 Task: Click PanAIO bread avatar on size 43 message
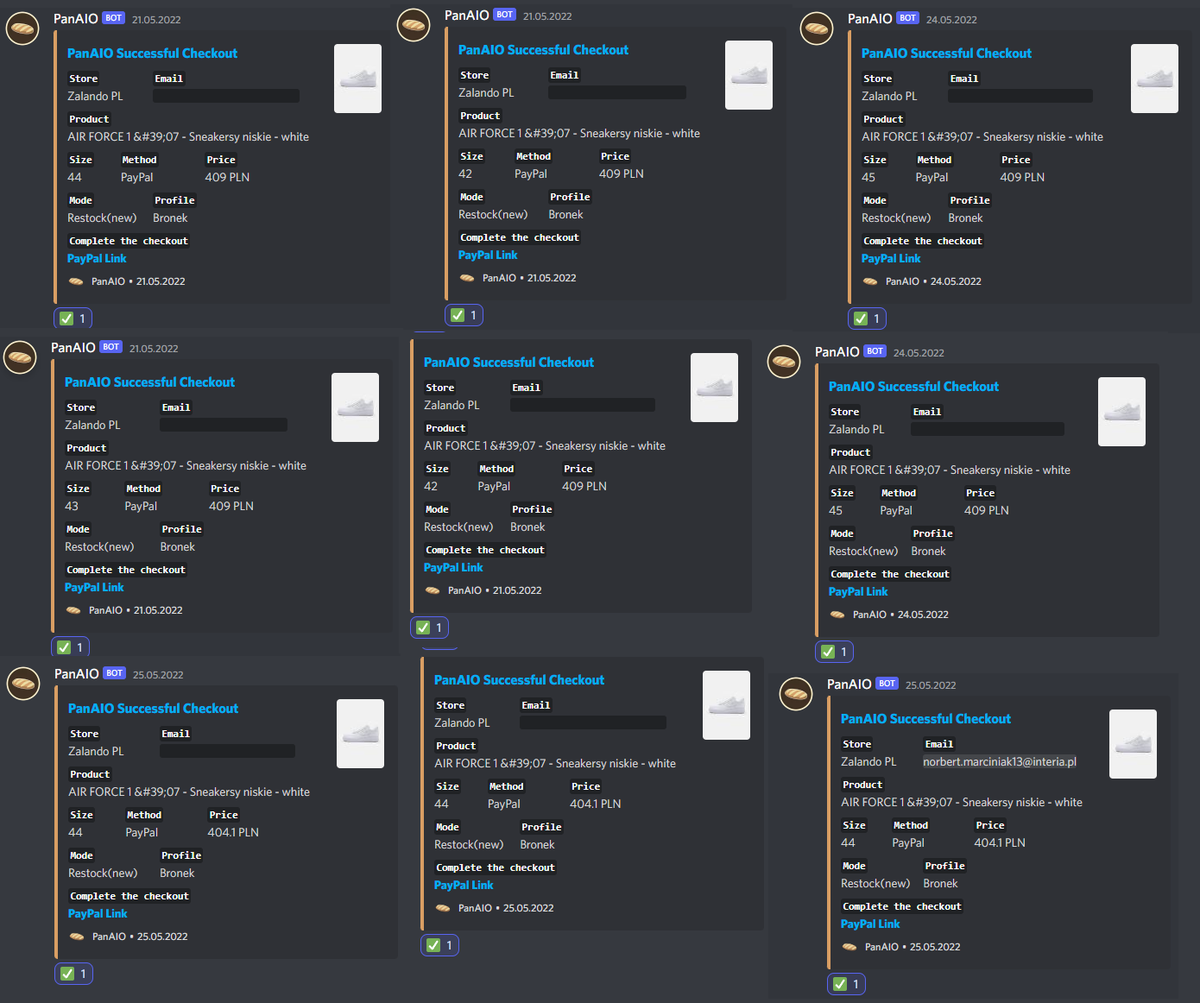[20, 357]
